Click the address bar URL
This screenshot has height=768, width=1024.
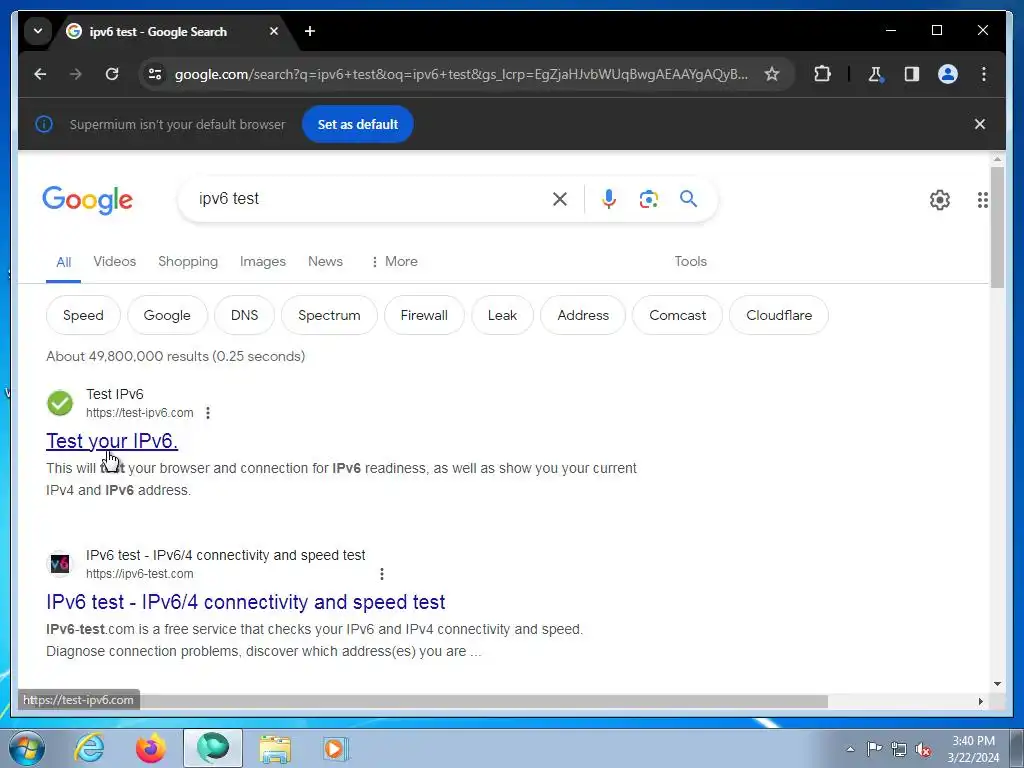tap(461, 74)
